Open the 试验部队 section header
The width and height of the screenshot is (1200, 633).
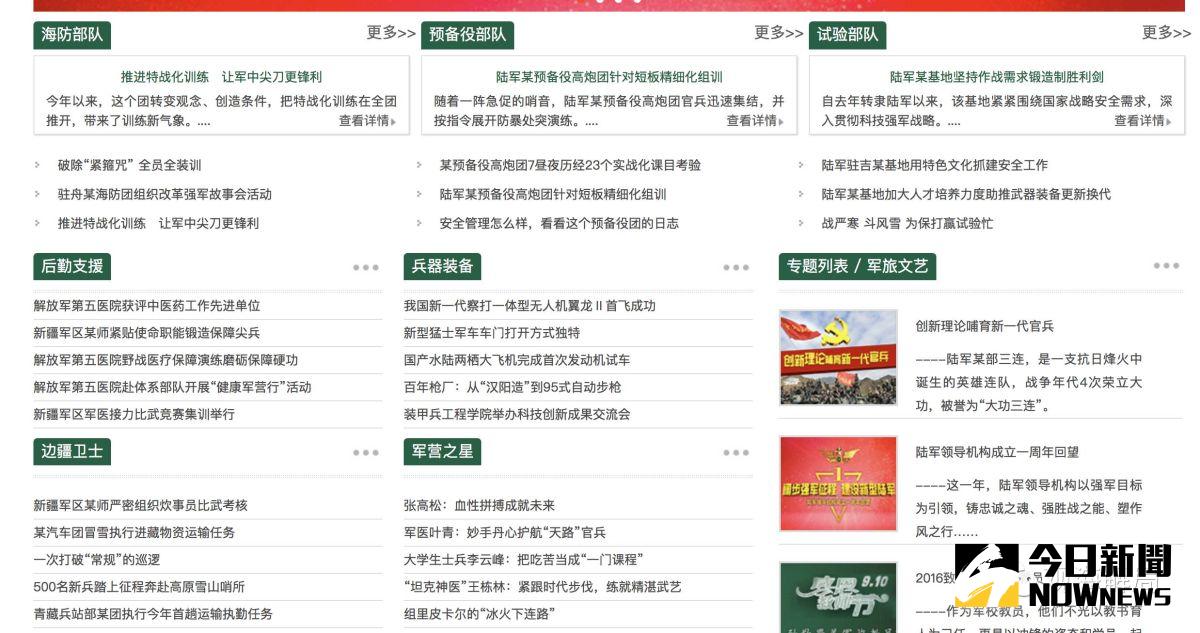[846, 34]
